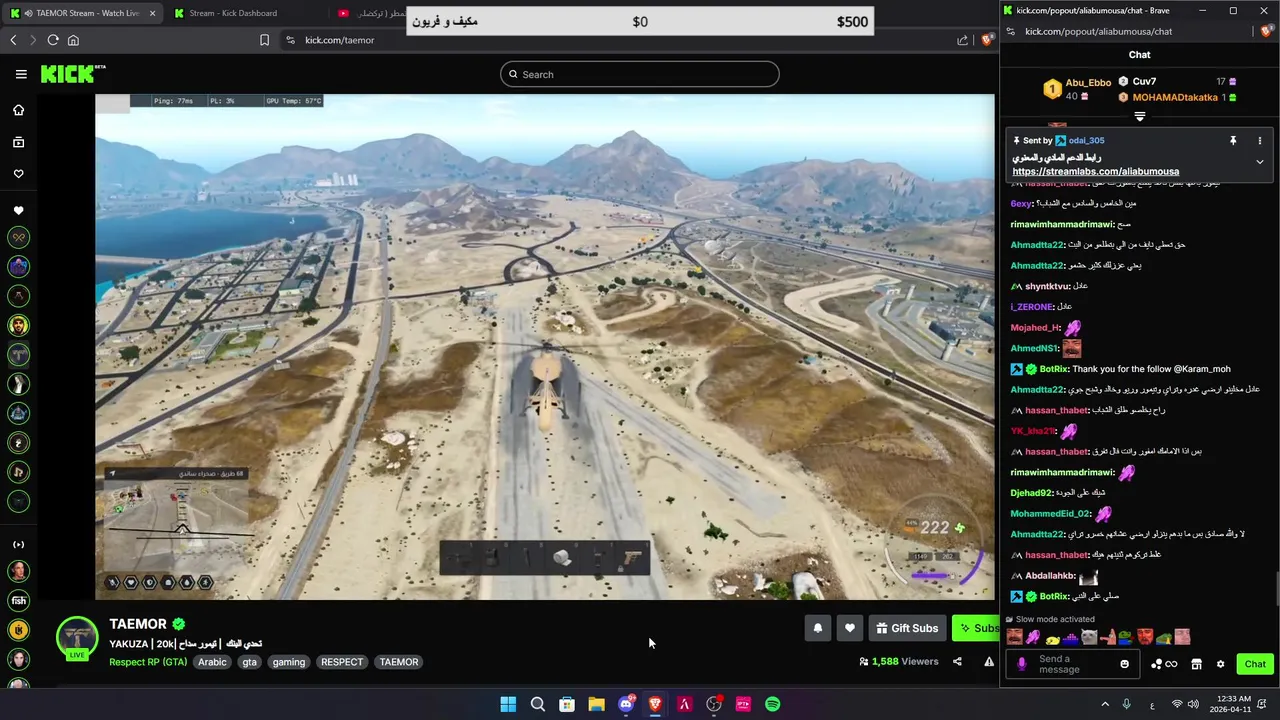Click username Djehad92 in chat

tap(1032, 493)
